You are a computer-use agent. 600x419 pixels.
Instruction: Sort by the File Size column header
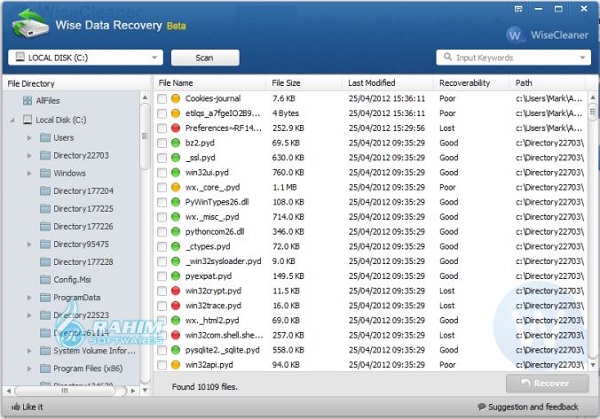[x=304, y=83]
